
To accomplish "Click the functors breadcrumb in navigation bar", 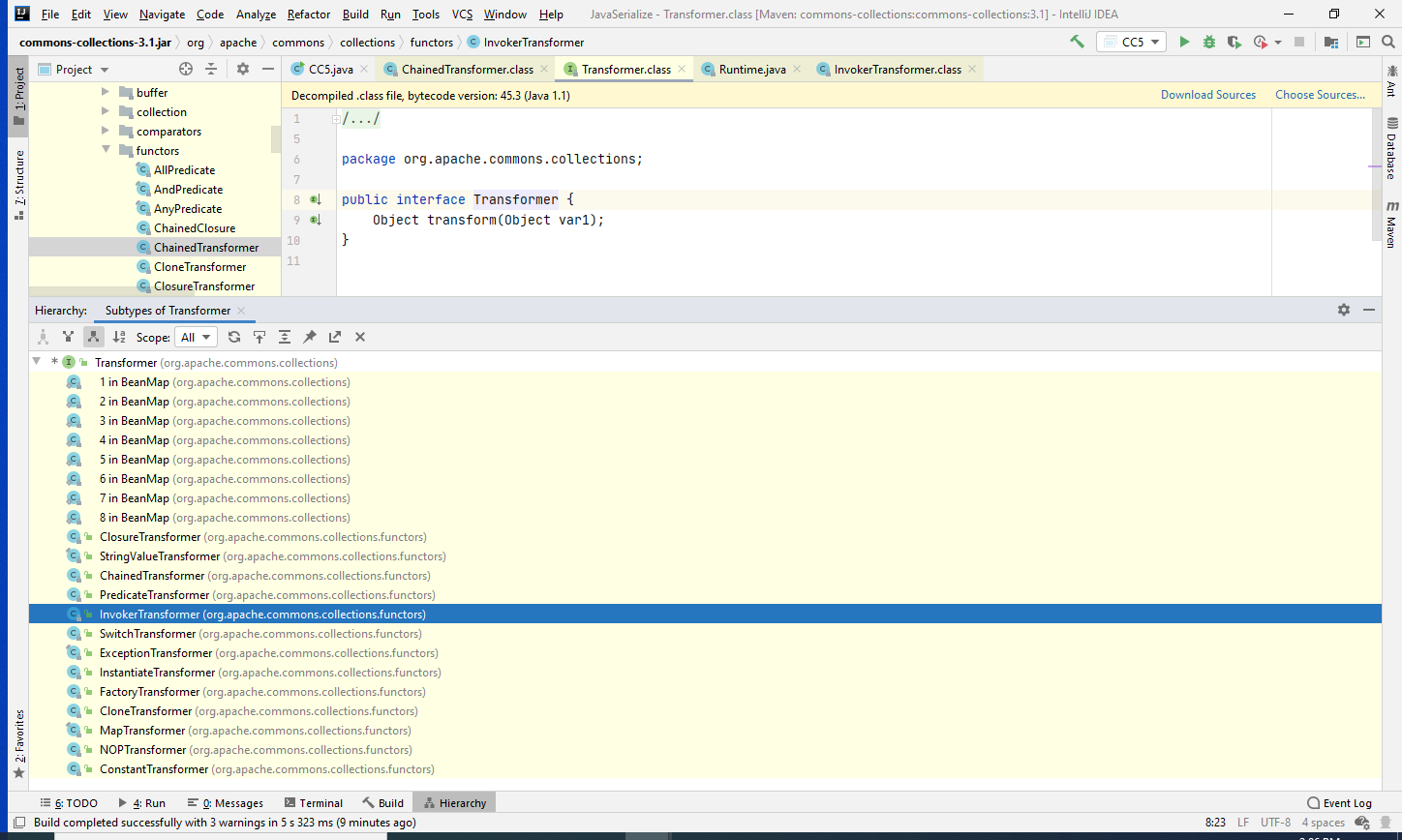I will (431, 43).
